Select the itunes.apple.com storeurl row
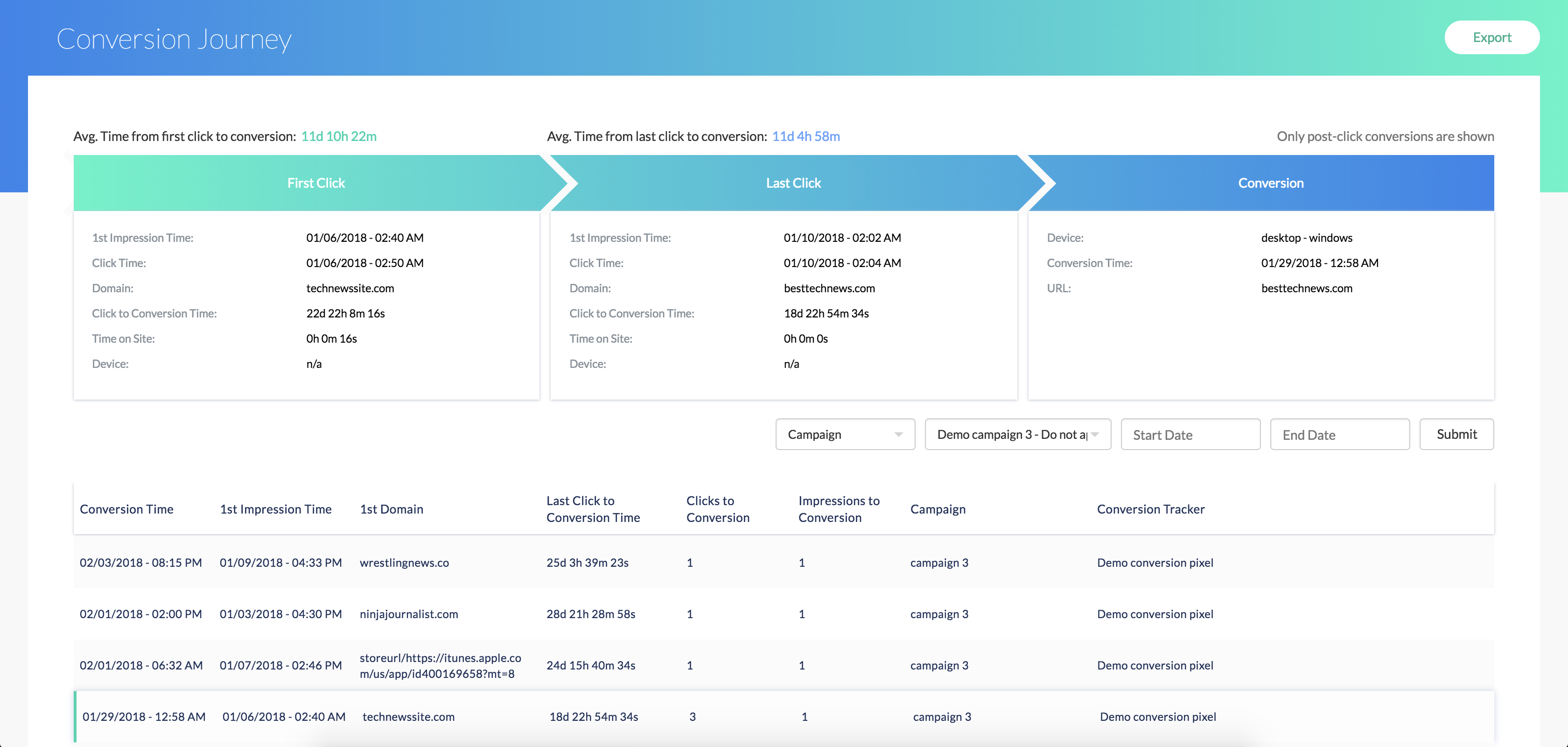Viewport: 1568px width, 747px height. click(440, 665)
